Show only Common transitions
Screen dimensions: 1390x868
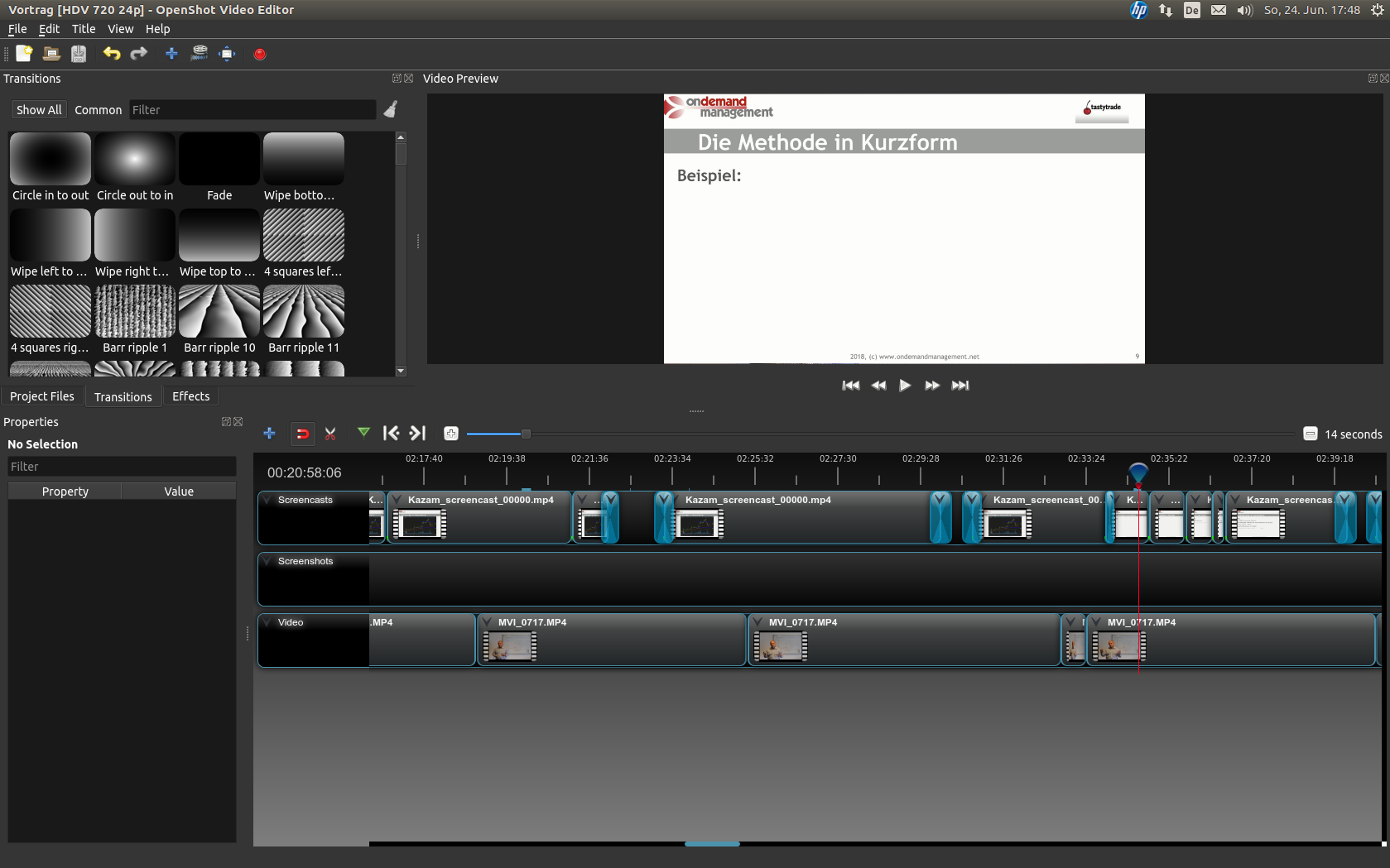click(x=98, y=110)
